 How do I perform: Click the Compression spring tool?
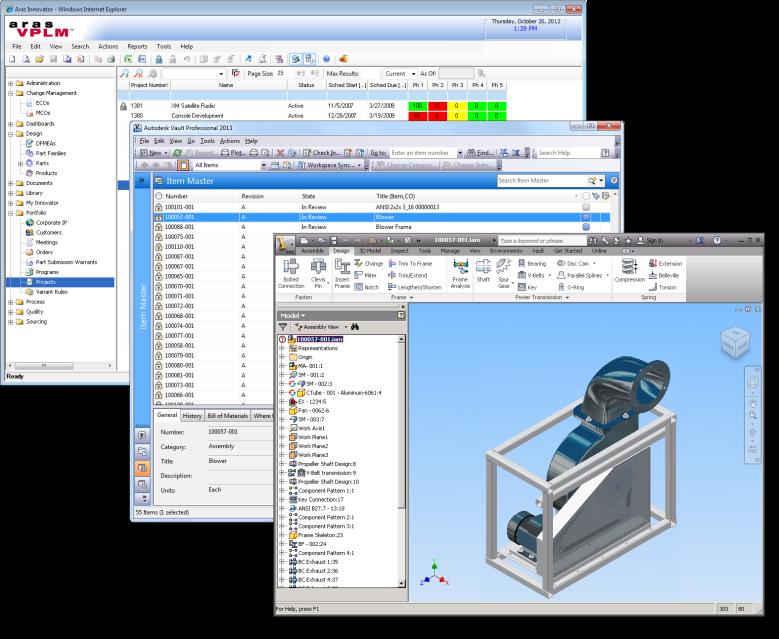coord(629,271)
